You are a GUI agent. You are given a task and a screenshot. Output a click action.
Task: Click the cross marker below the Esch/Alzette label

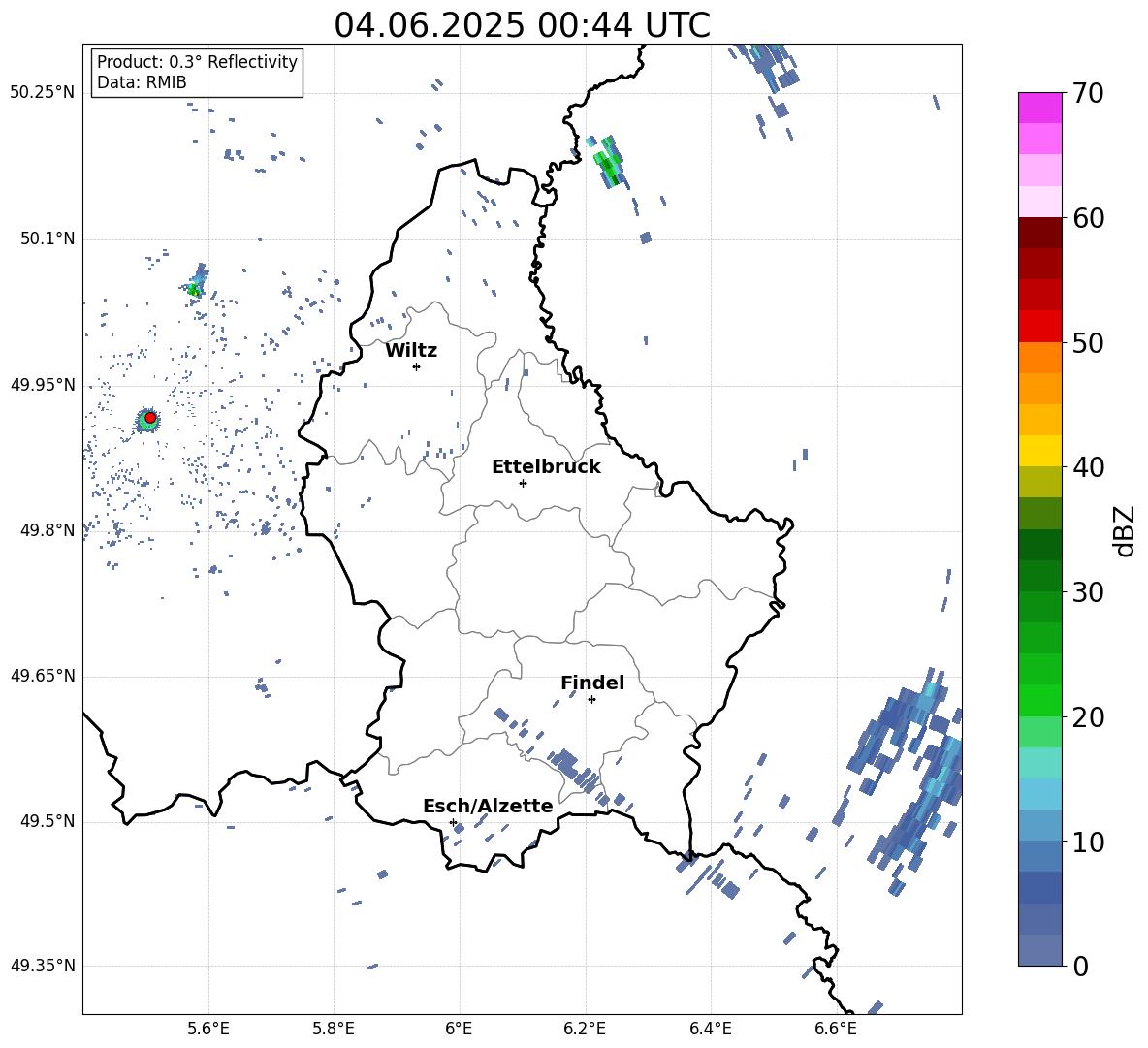point(453,822)
